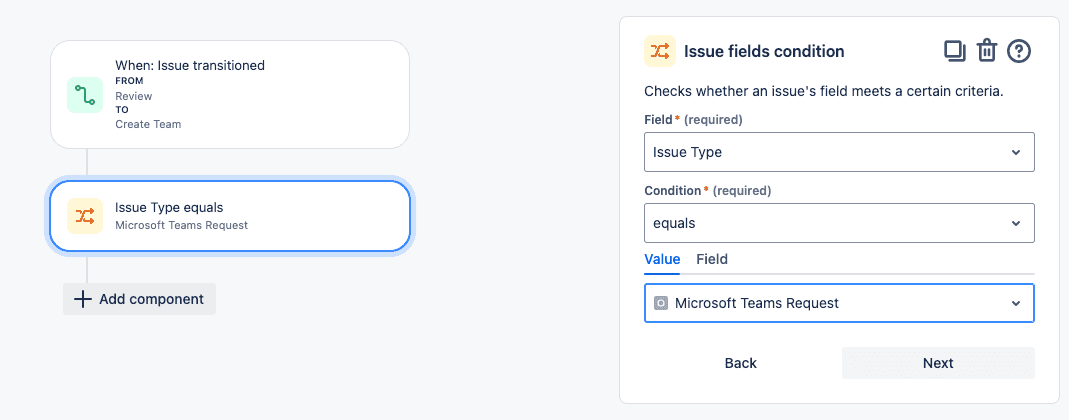Open the Condition dropdown showing equals
This screenshot has height=420, width=1069.
point(839,223)
